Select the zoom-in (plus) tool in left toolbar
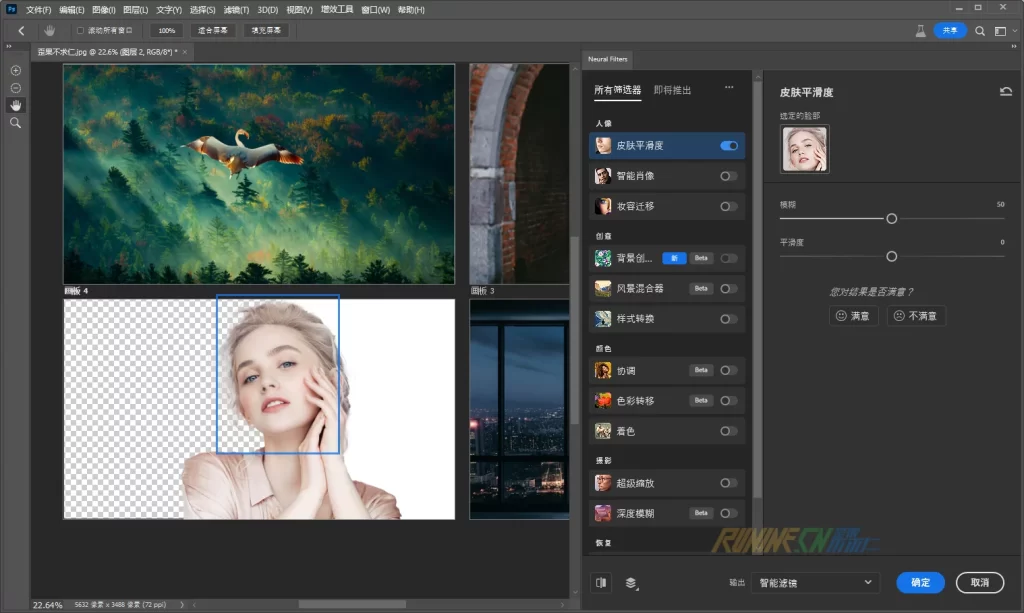The image size is (1024, 613). click(x=15, y=71)
